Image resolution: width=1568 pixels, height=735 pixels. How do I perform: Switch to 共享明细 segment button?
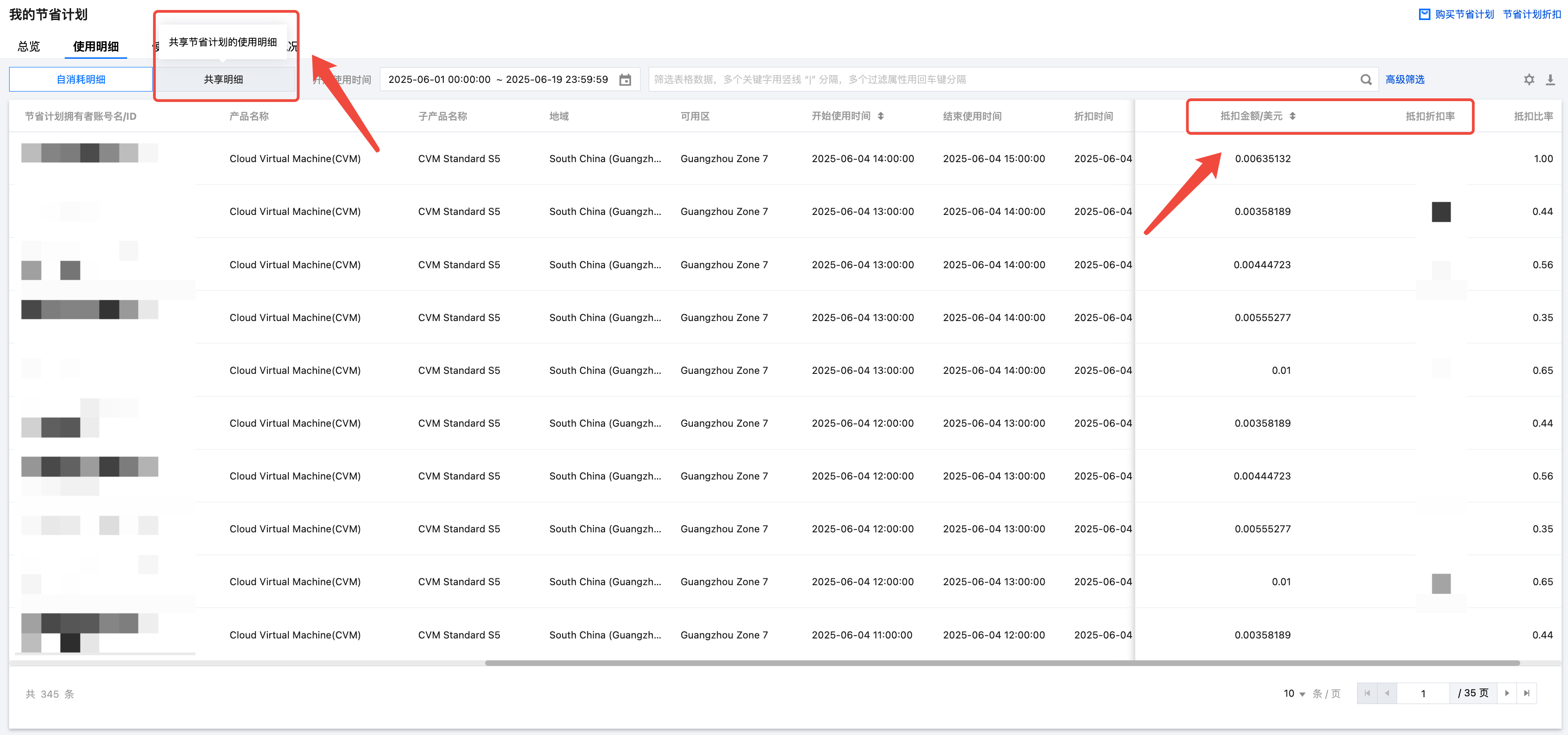223,80
